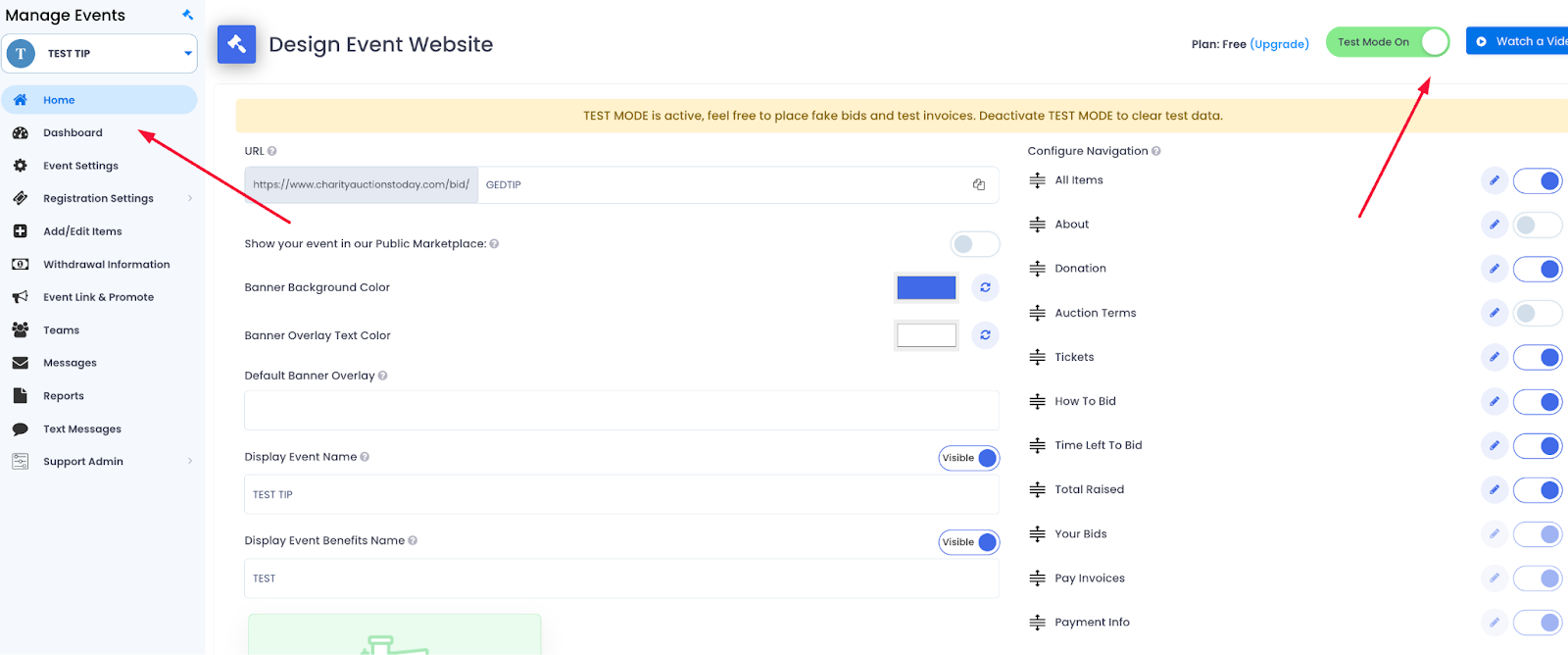Click the drag handle for Donation

pyautogui.click(x=1037, y=269)
